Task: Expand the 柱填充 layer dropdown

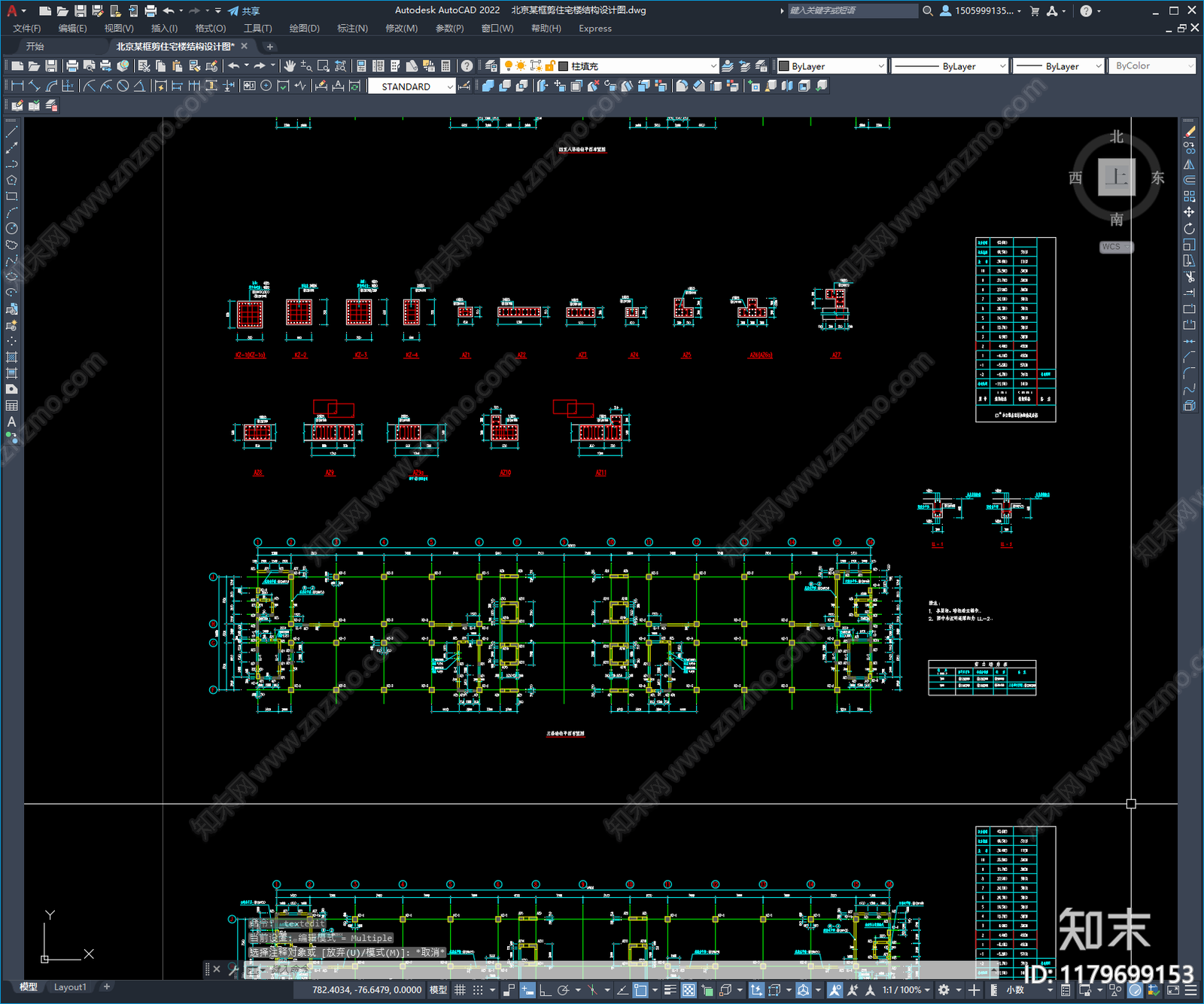Action: (713, 66)
